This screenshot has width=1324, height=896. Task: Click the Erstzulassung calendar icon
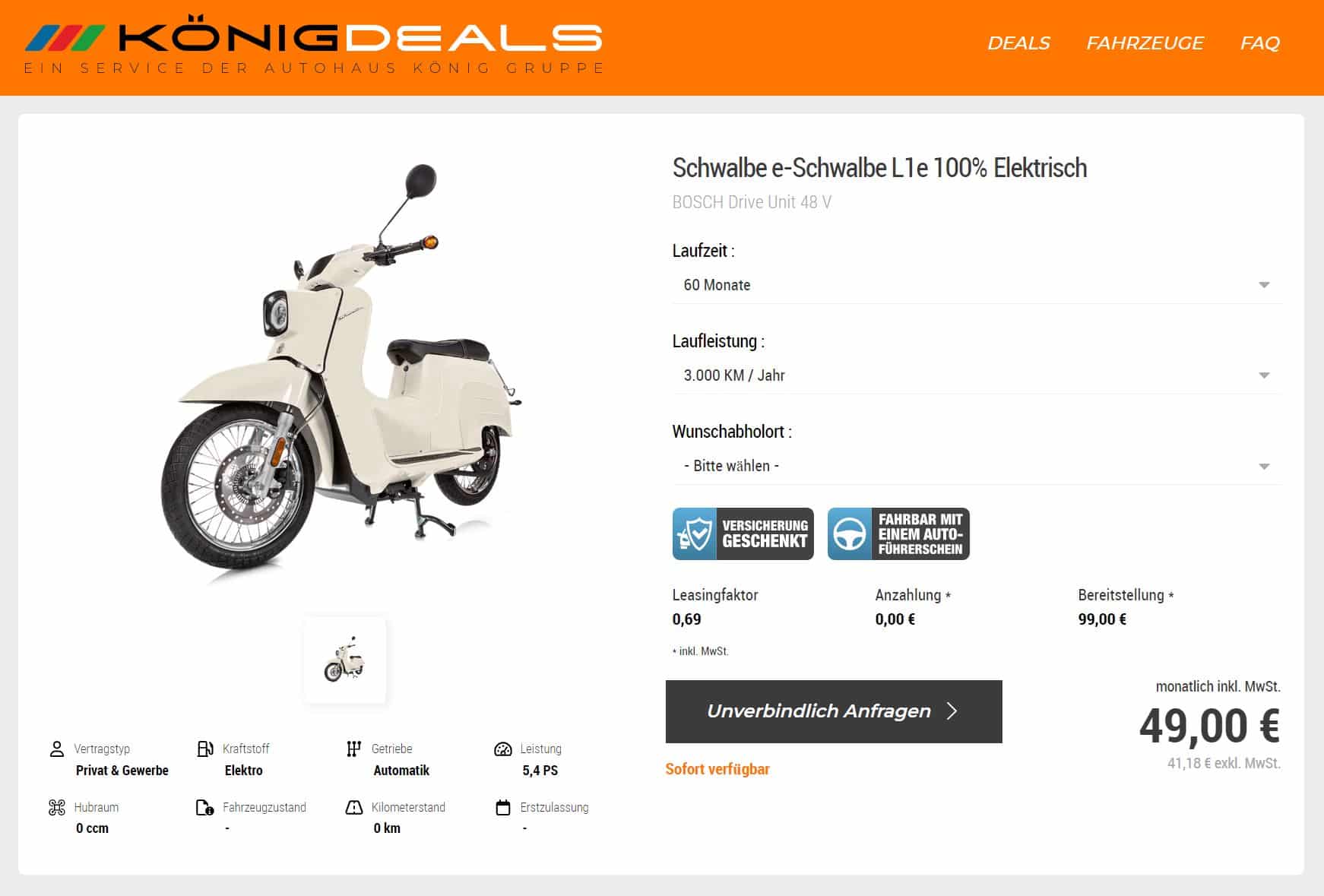pos(503,807)
